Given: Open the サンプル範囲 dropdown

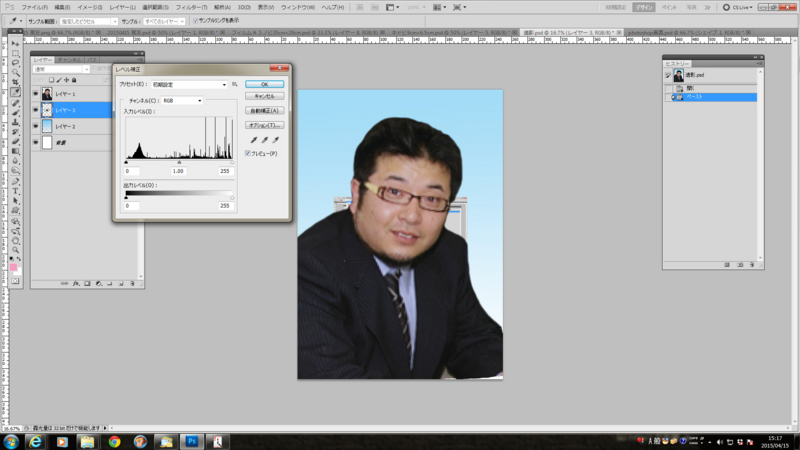Looking at the screenshot, I should click(89, 21).
